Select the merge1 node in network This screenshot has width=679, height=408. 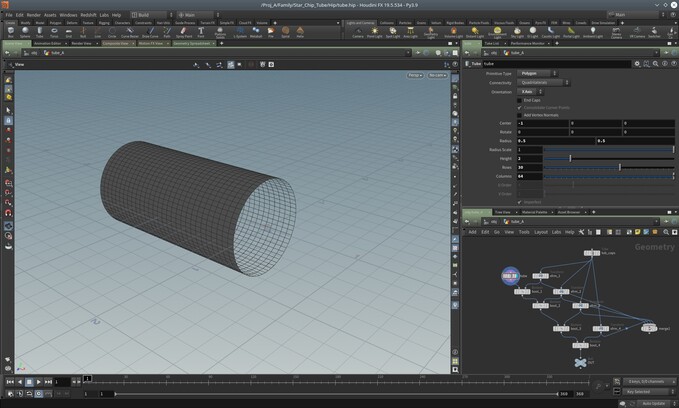tap(649, 328)
